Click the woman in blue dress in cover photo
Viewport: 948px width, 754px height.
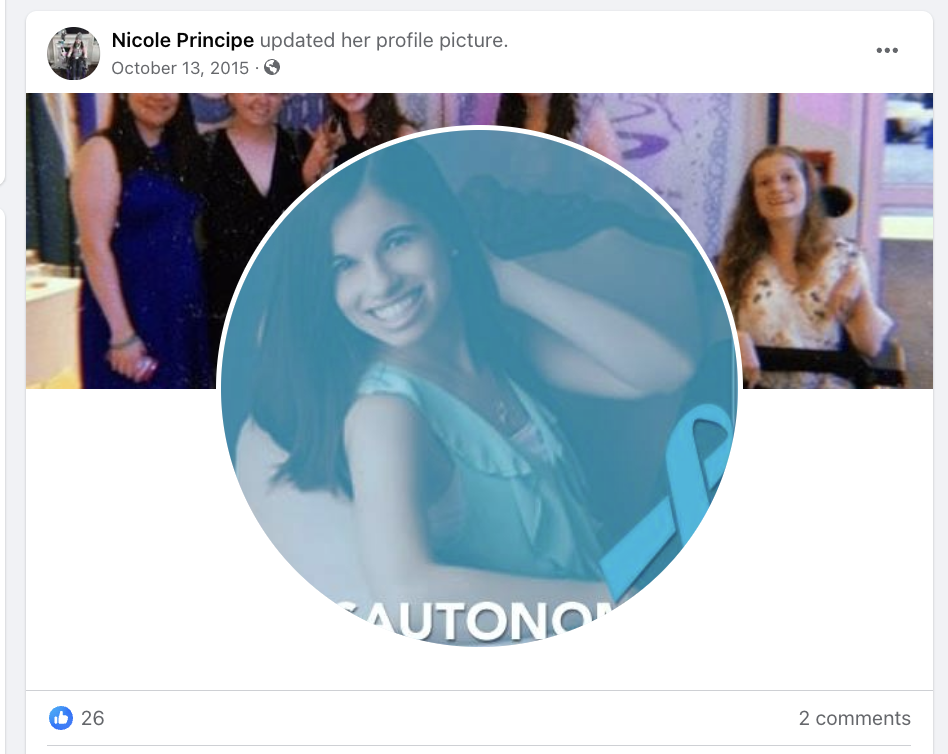click(136, 242)
